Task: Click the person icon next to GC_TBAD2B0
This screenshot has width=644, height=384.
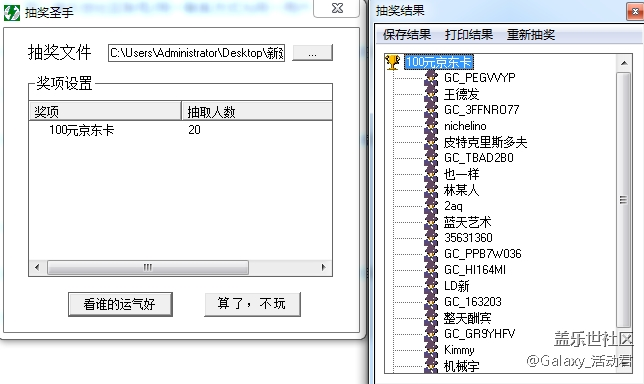Action: pos(431,158)
